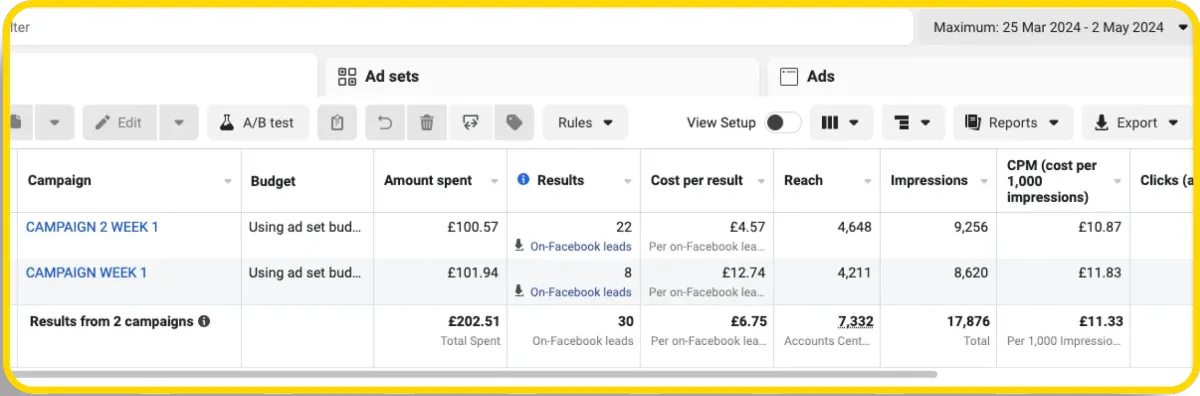Click the preview share icon beside trash

(470, 123)
